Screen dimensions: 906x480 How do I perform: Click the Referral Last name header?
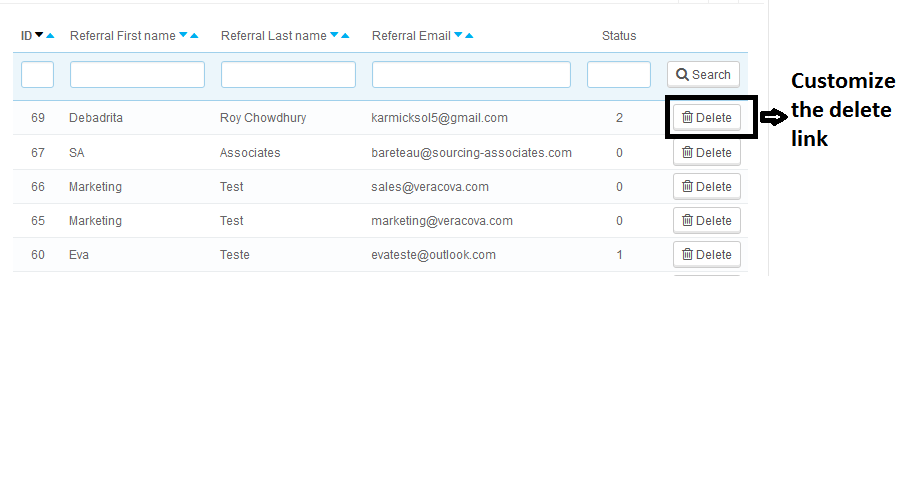pyautogui.click(x=273, y=36)
